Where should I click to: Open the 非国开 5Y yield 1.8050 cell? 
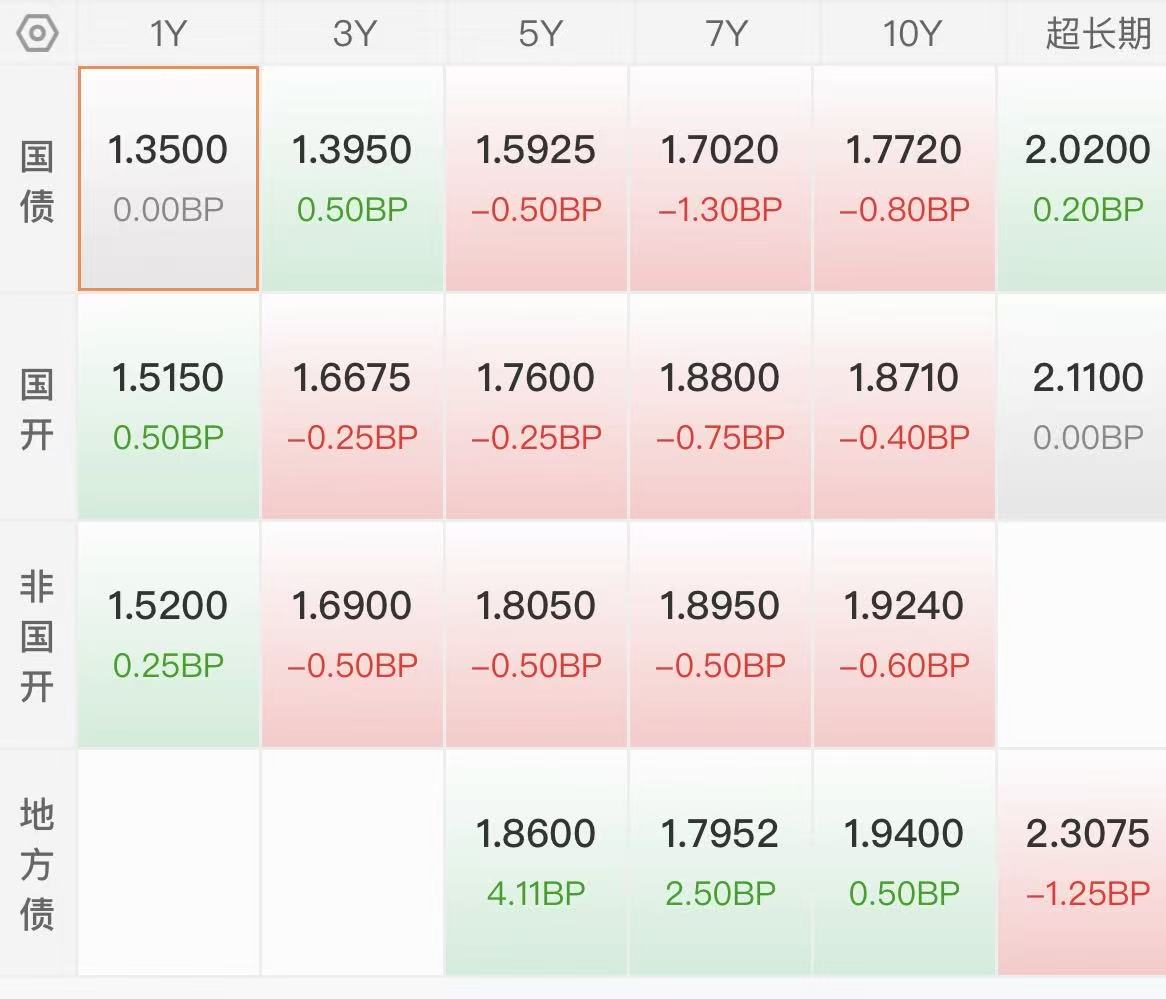(536, 634)
